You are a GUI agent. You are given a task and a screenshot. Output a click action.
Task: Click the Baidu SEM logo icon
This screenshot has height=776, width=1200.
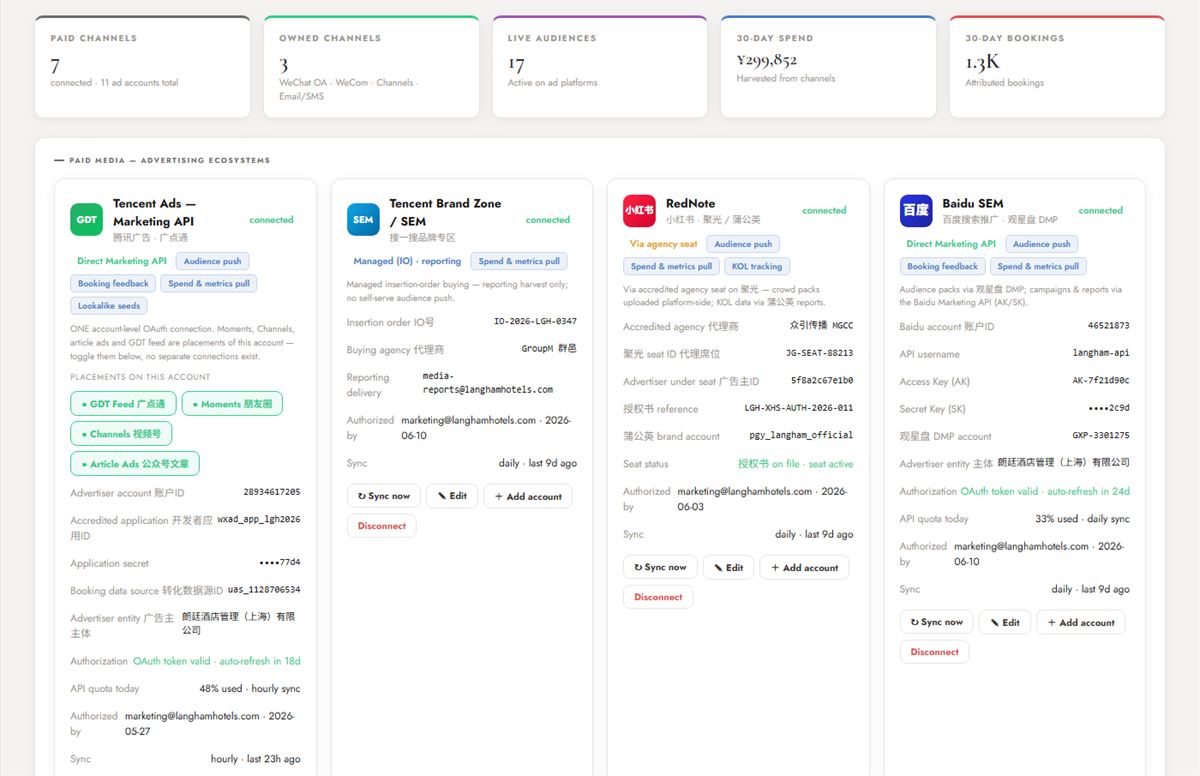click(x=916, y=211)
